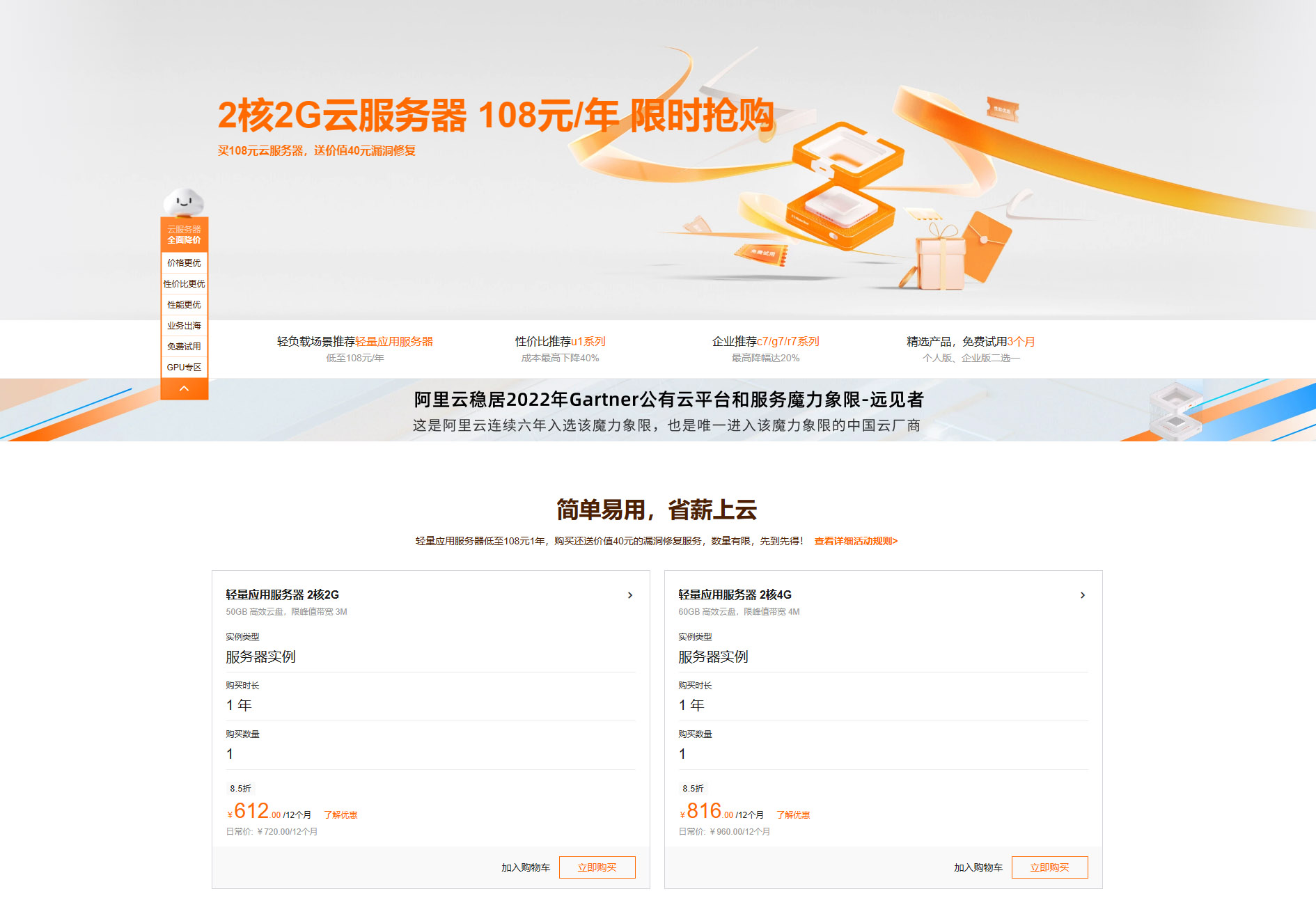Open the 企业推荐c7/g7/r7系列 tab

pyautogui.click(x=765, y=349)
